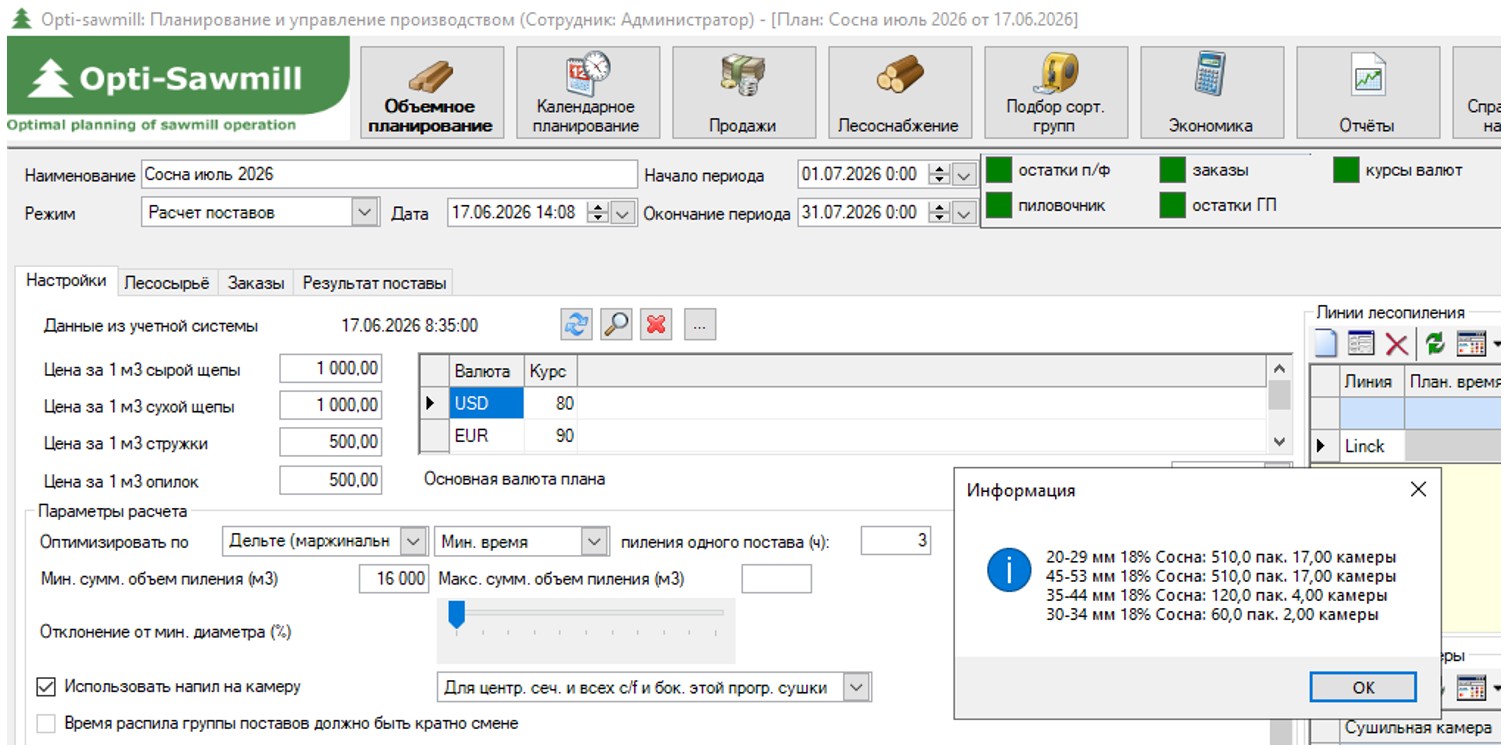
Task: Switch to the Результат поставы tab
Action: 374,283
